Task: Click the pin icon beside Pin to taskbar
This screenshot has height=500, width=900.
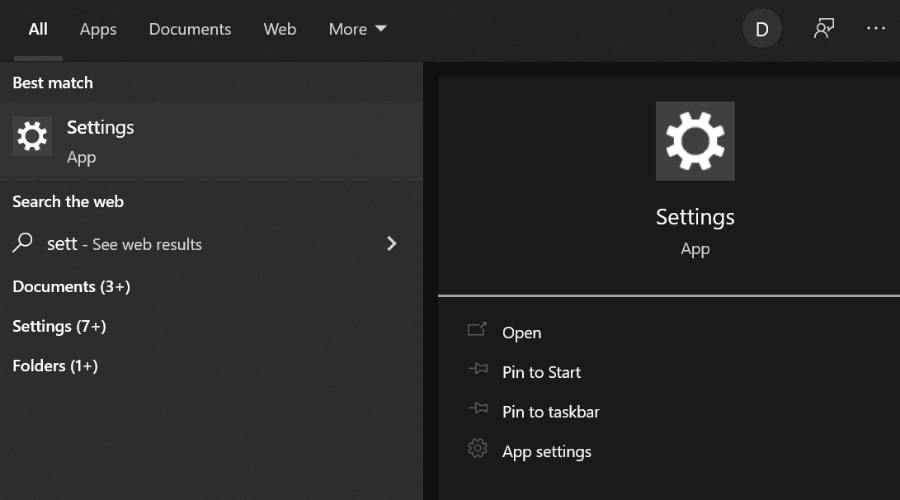Action: [477, 410]
